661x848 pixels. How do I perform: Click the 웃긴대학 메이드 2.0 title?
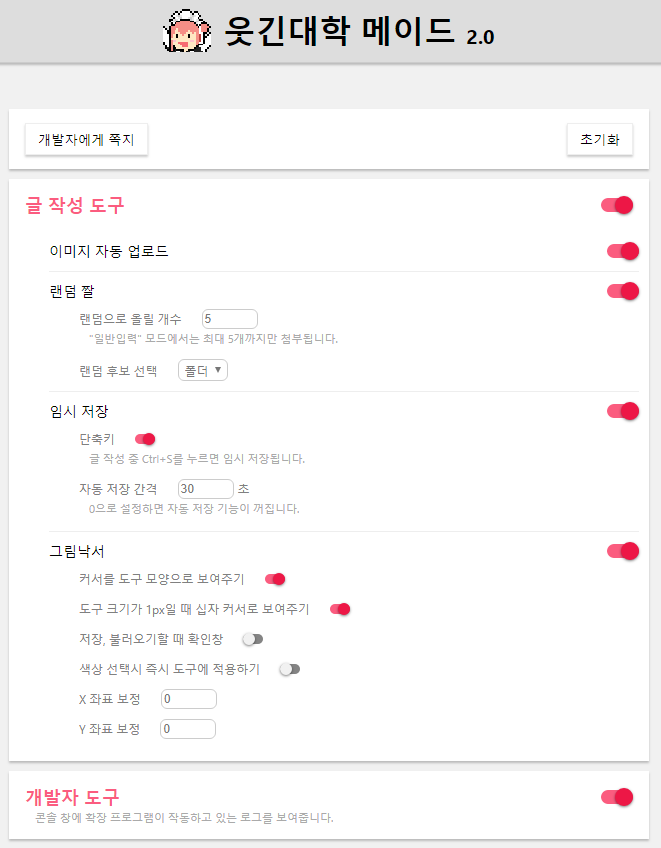(x=359, y=31)
